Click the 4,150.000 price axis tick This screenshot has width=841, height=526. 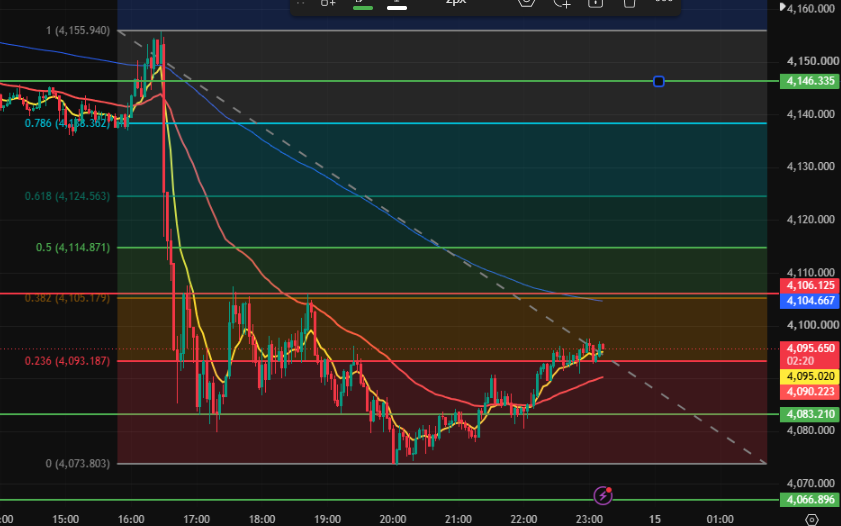[812, 61]
